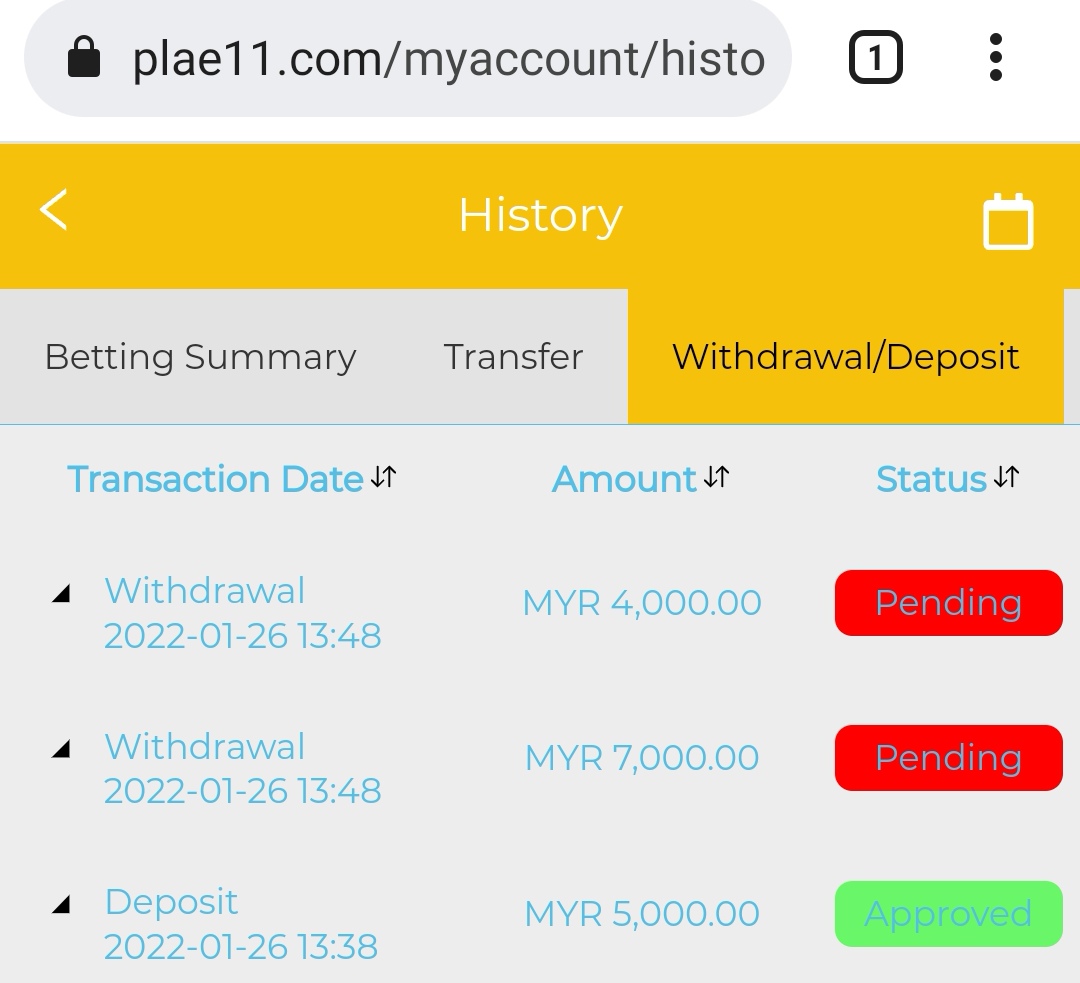Tap the back arrow in History header

pyautogui.click(x=54, y=211)
